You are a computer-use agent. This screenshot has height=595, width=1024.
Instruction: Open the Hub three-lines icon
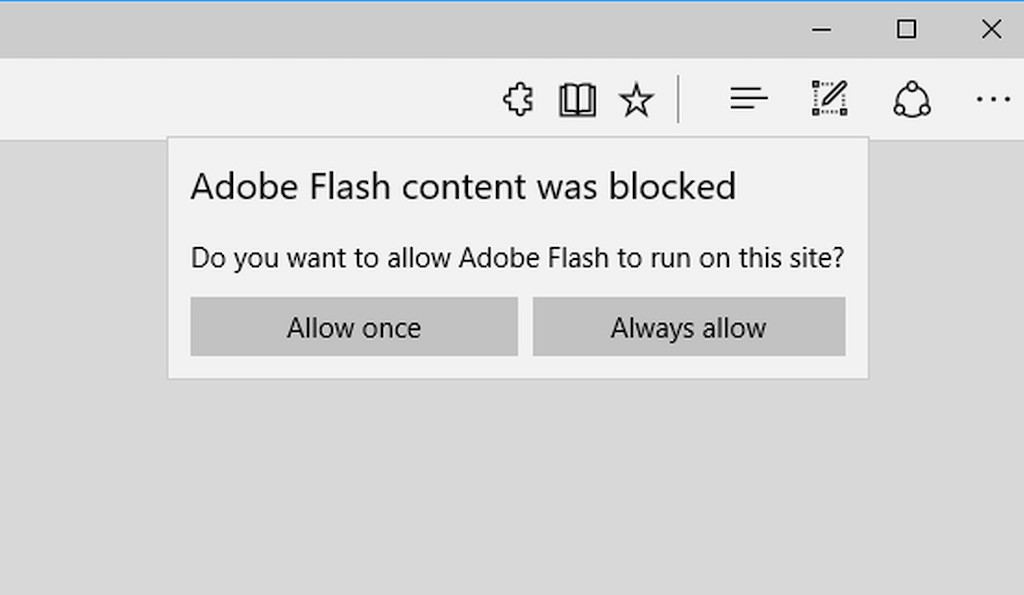(748, 99)
